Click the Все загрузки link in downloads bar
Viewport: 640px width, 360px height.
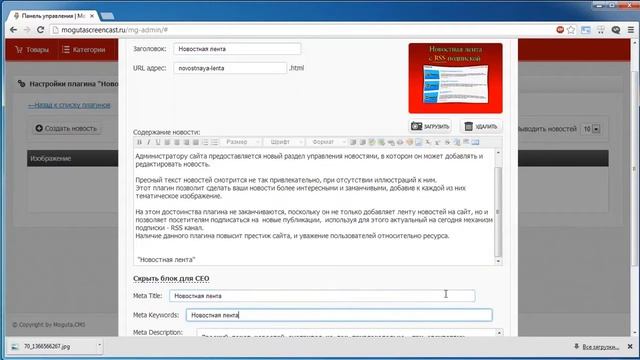(600, 347)
